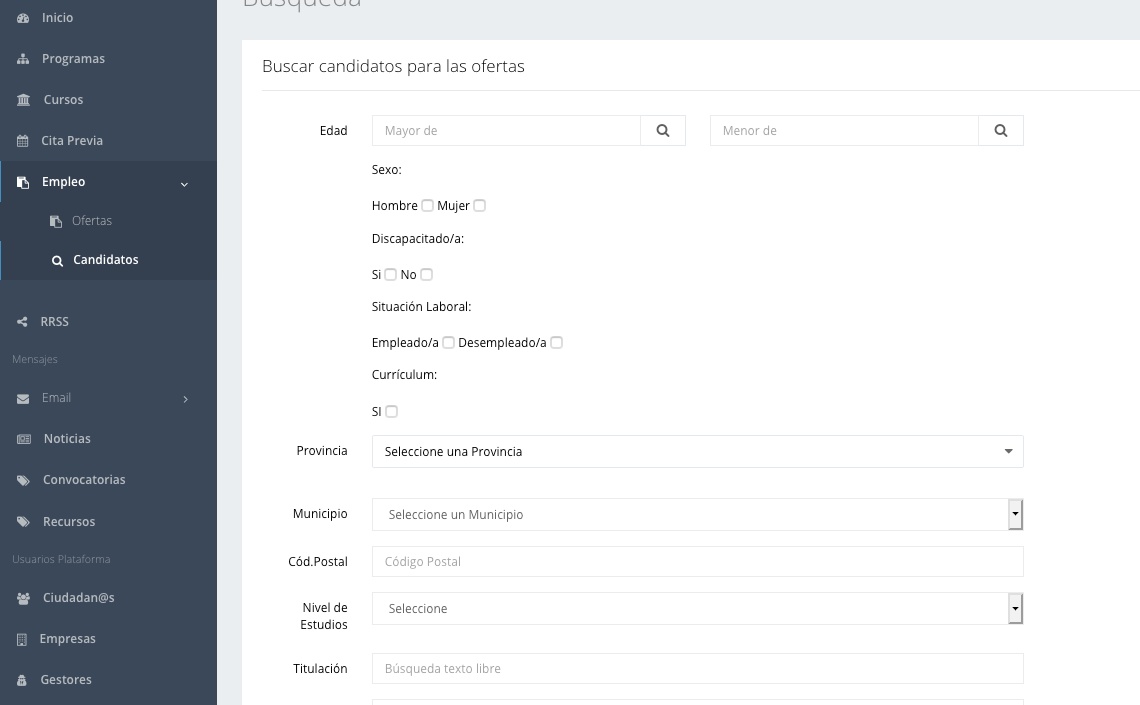This screenshot has height=705, width=1140.
Task: Expand the Nivel de Estudios select
Action: click(x=697, y=609)
